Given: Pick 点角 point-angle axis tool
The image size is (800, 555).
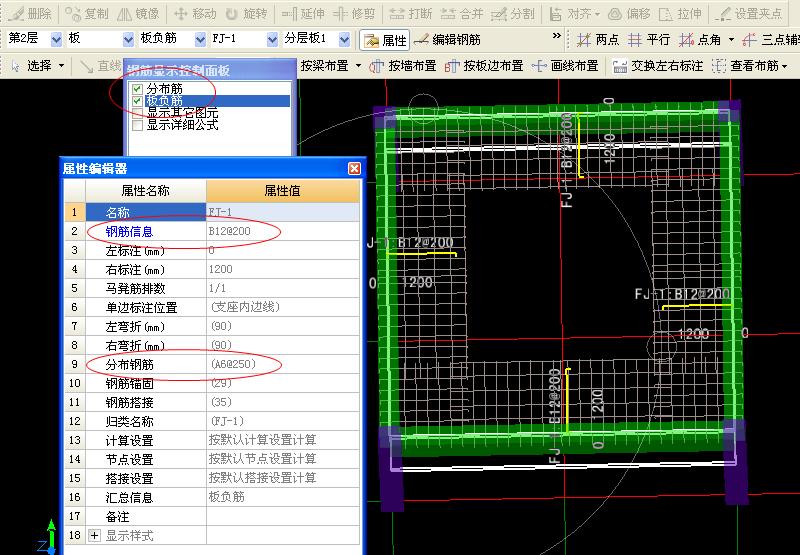Looking at the screenshot, I should (700, 40).
